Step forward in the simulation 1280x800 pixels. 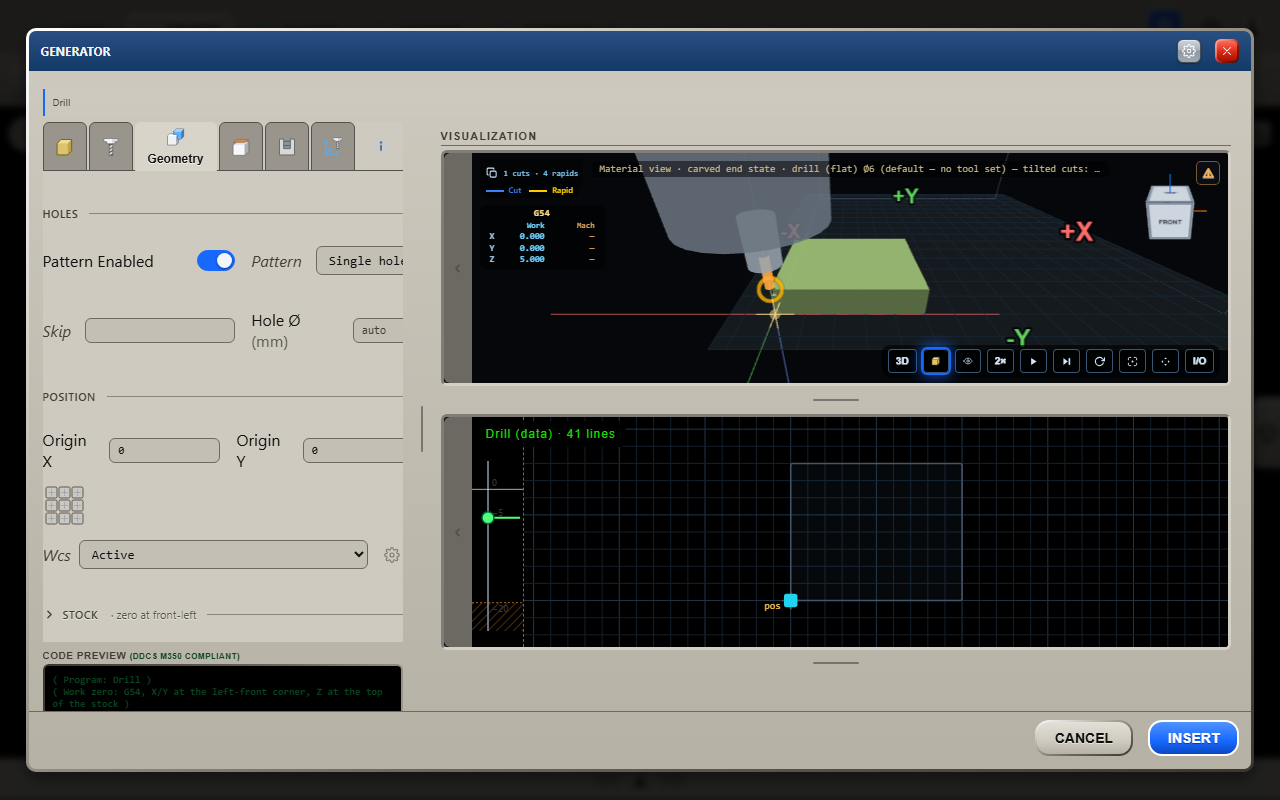click(1067, 361)
